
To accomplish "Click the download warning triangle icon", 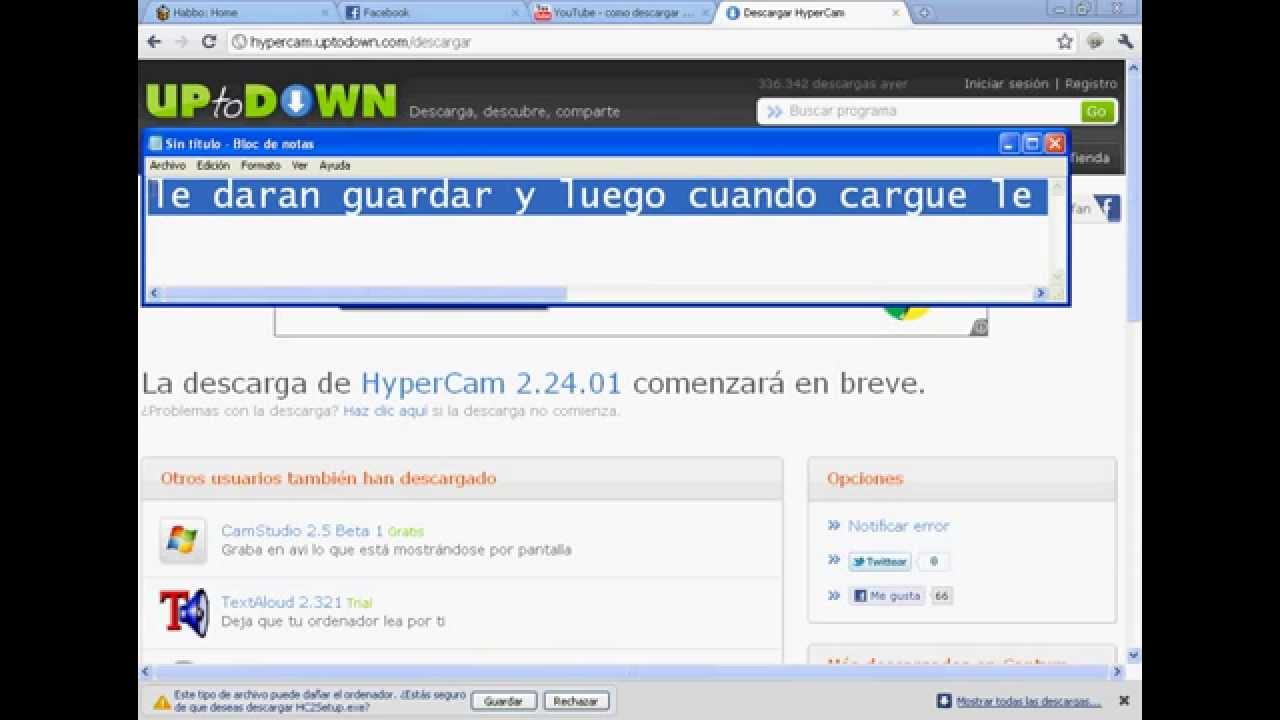I will 162,702.
